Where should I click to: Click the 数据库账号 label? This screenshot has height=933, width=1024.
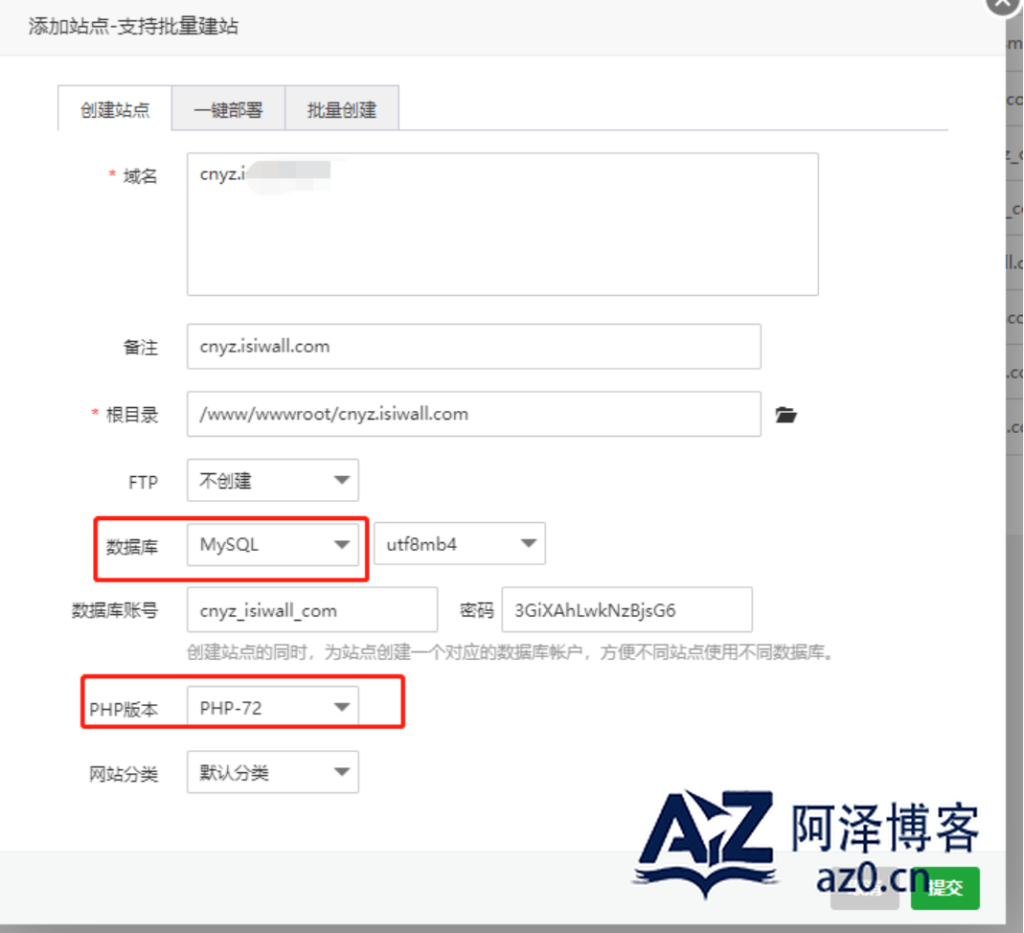click(x=115, y=610)
